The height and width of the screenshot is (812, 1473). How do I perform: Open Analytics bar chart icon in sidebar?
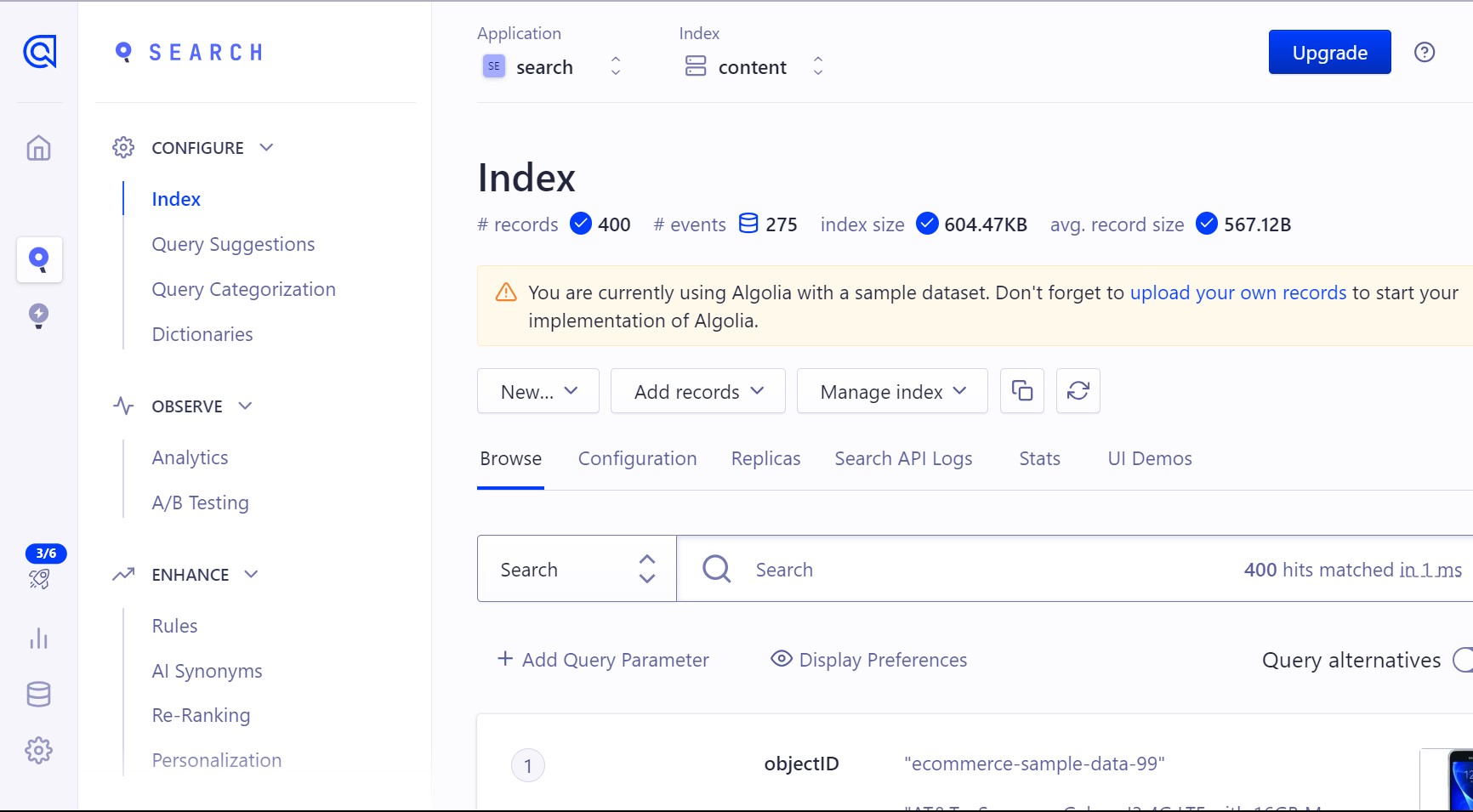tap(39, 639)
